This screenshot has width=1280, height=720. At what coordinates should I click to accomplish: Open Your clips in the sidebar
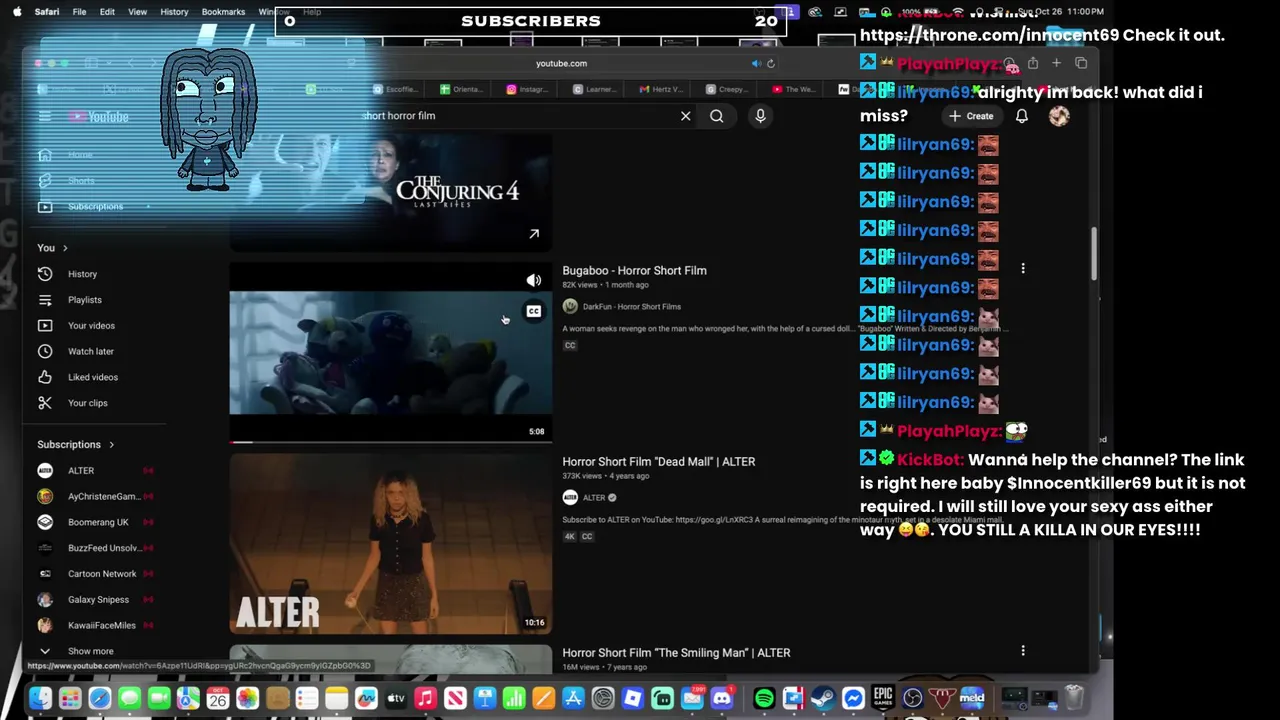[87, 403]
